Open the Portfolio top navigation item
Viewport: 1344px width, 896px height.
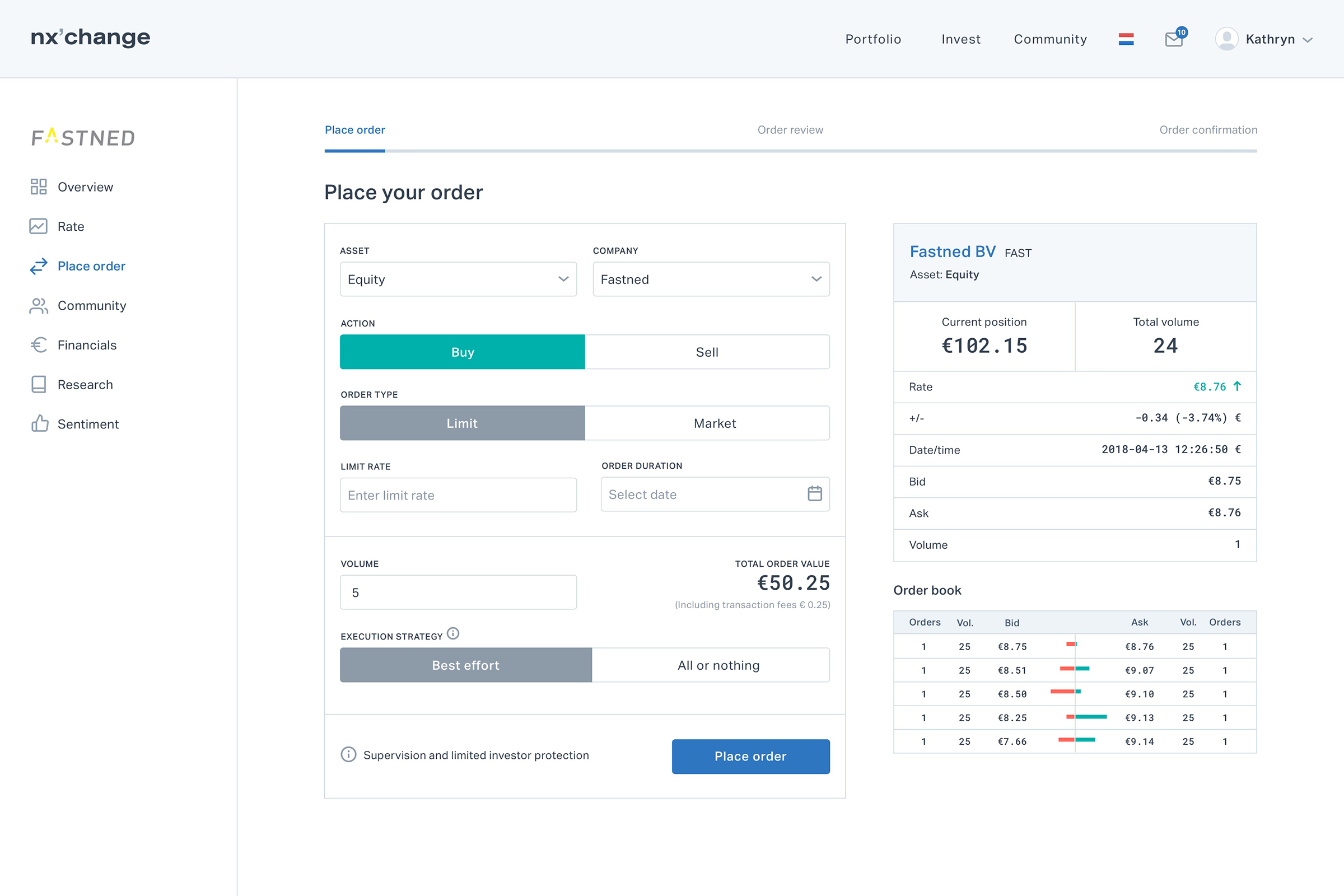click(x=872, y=39)
